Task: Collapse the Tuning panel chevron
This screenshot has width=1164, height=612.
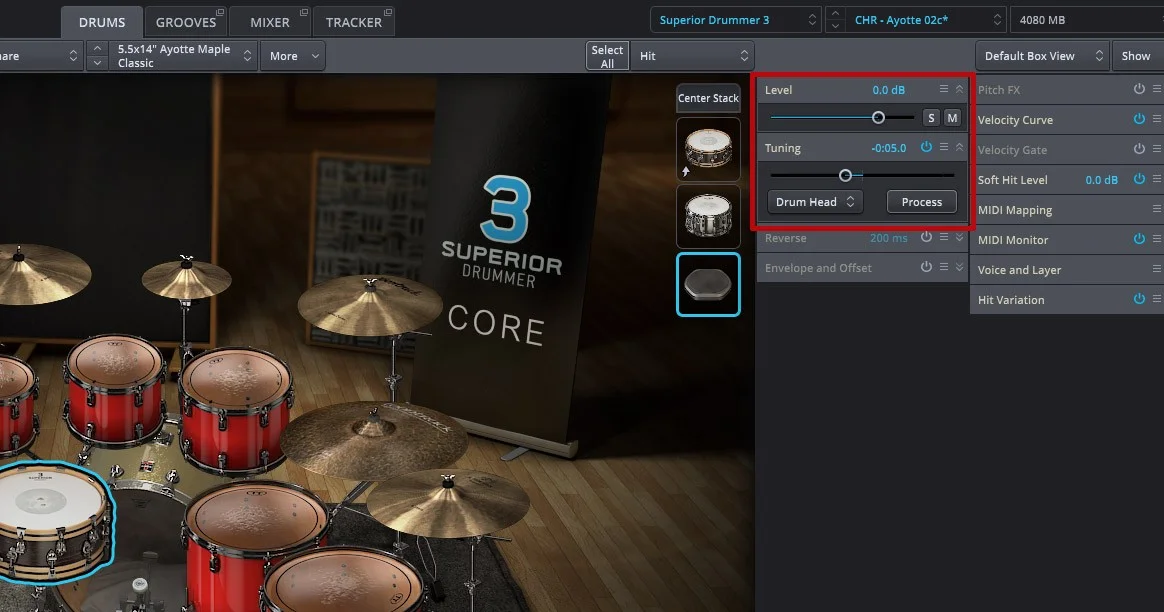Action: [x=959, y=147]
